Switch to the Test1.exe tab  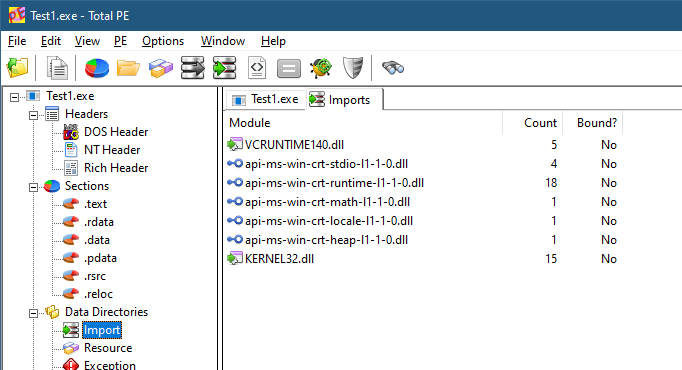pyautogui.click(x=266, y=100)
